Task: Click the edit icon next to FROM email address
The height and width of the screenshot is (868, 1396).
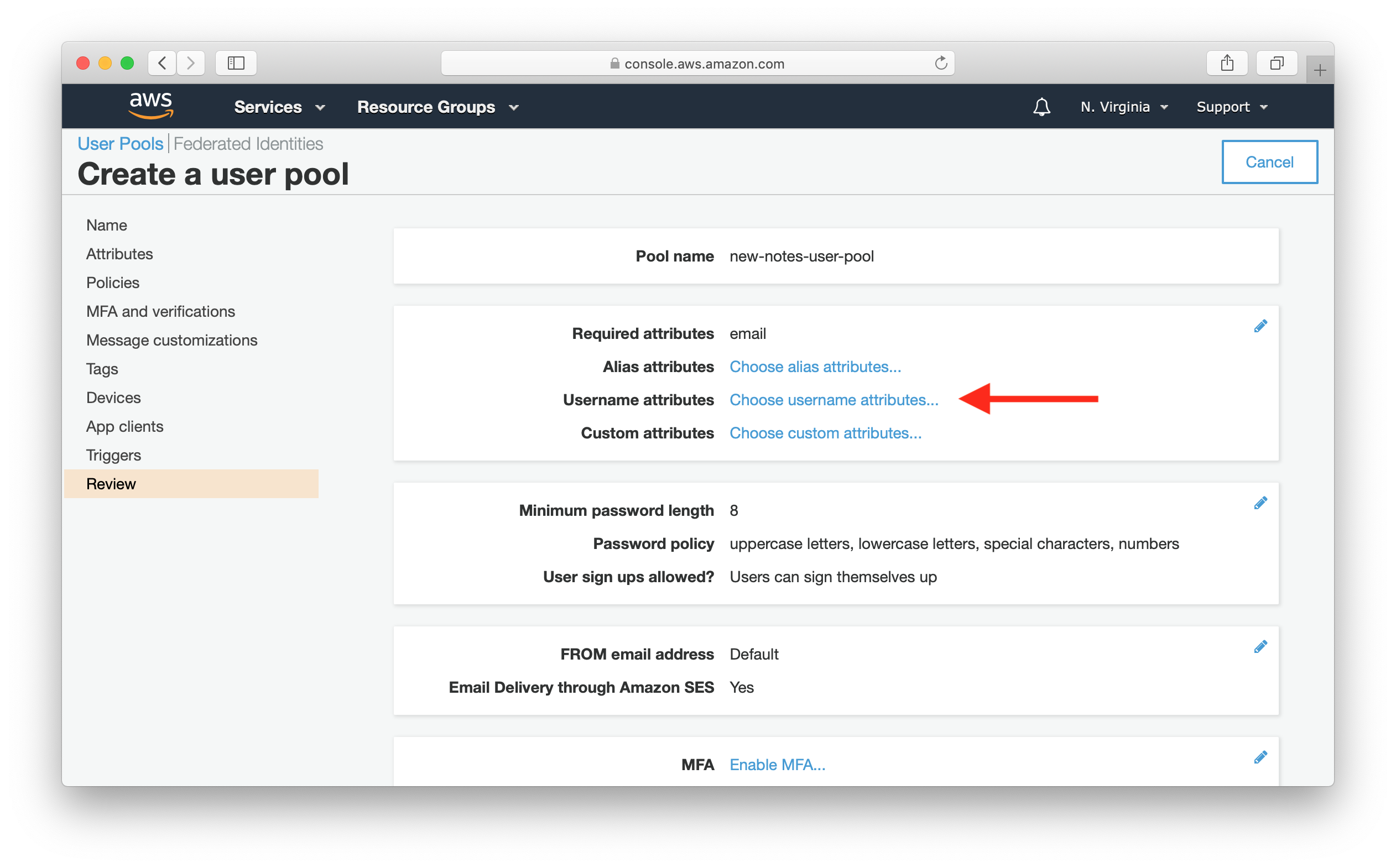Action: tap(1261, 647)
